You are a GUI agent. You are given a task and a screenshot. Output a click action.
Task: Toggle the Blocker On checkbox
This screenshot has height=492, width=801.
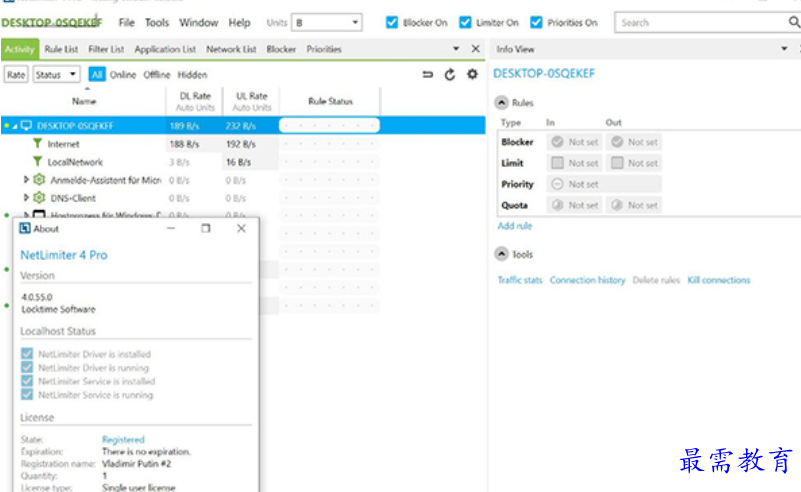point(392,22)
